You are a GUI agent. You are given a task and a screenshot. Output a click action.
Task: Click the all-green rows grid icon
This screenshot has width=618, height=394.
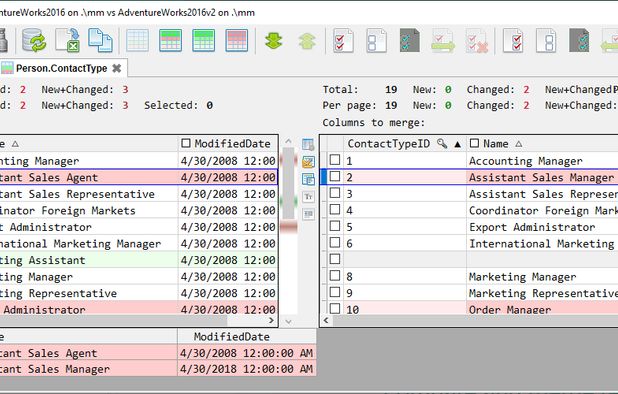[204, 41]
